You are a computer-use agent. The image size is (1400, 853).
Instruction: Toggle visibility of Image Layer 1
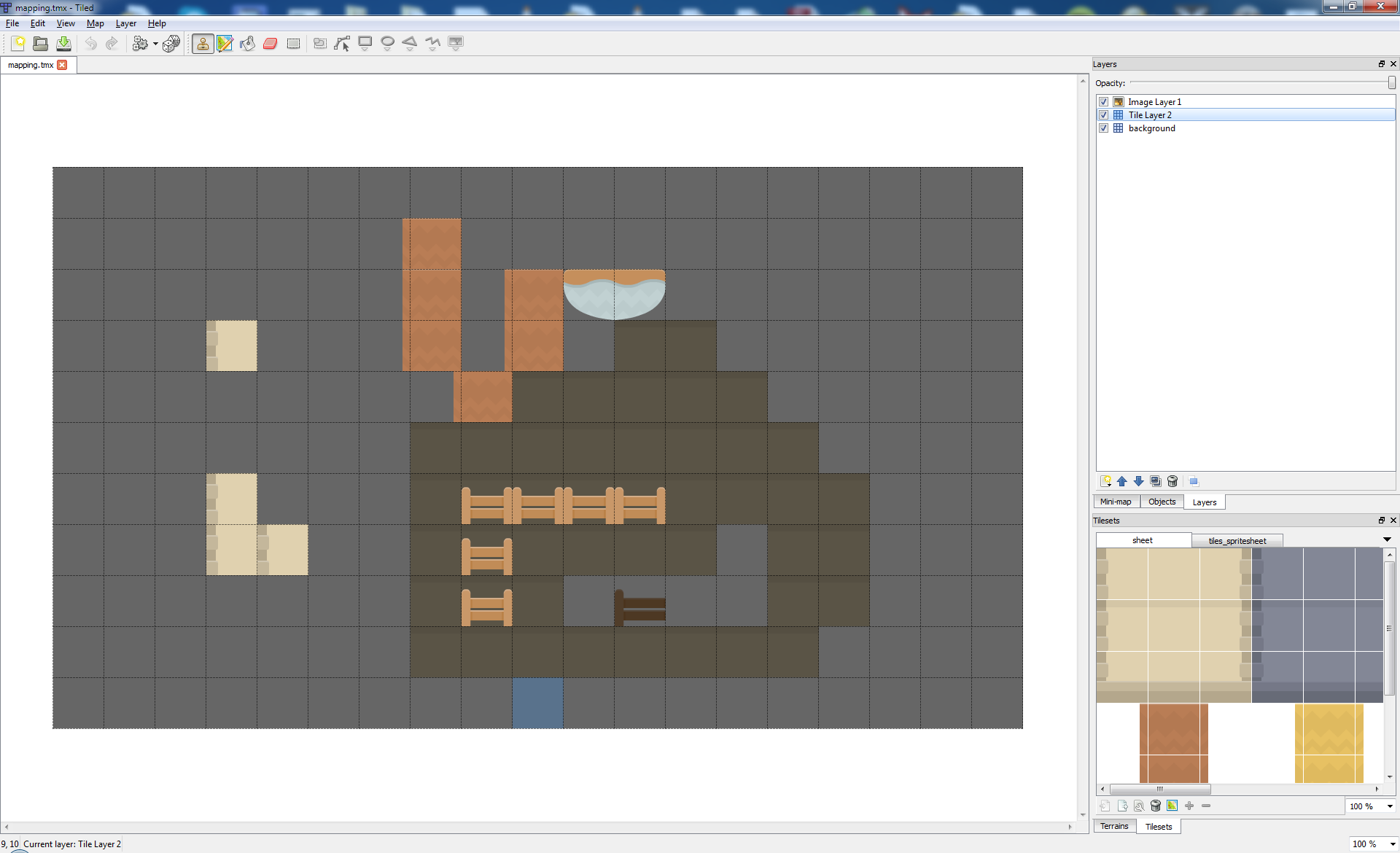point(1104,102)
